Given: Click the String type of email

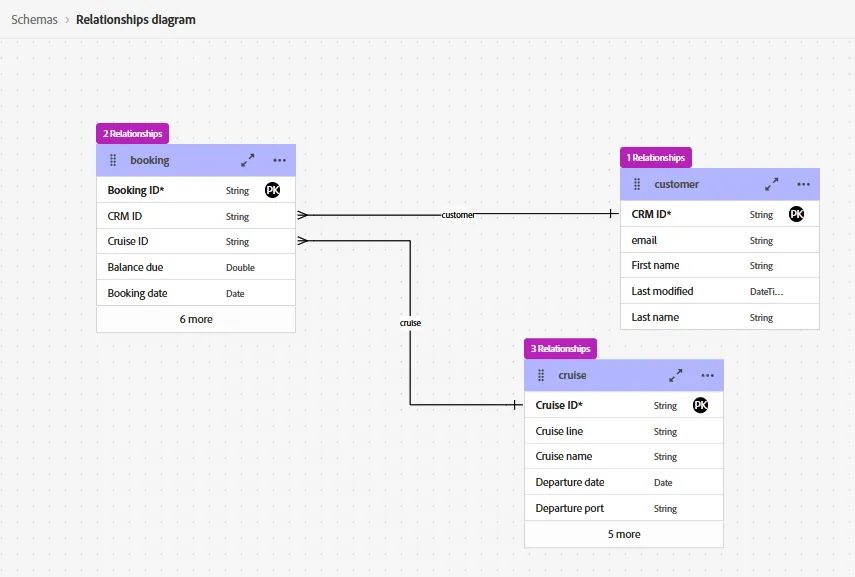Looking at the screenshot, I should coord(761,241).
